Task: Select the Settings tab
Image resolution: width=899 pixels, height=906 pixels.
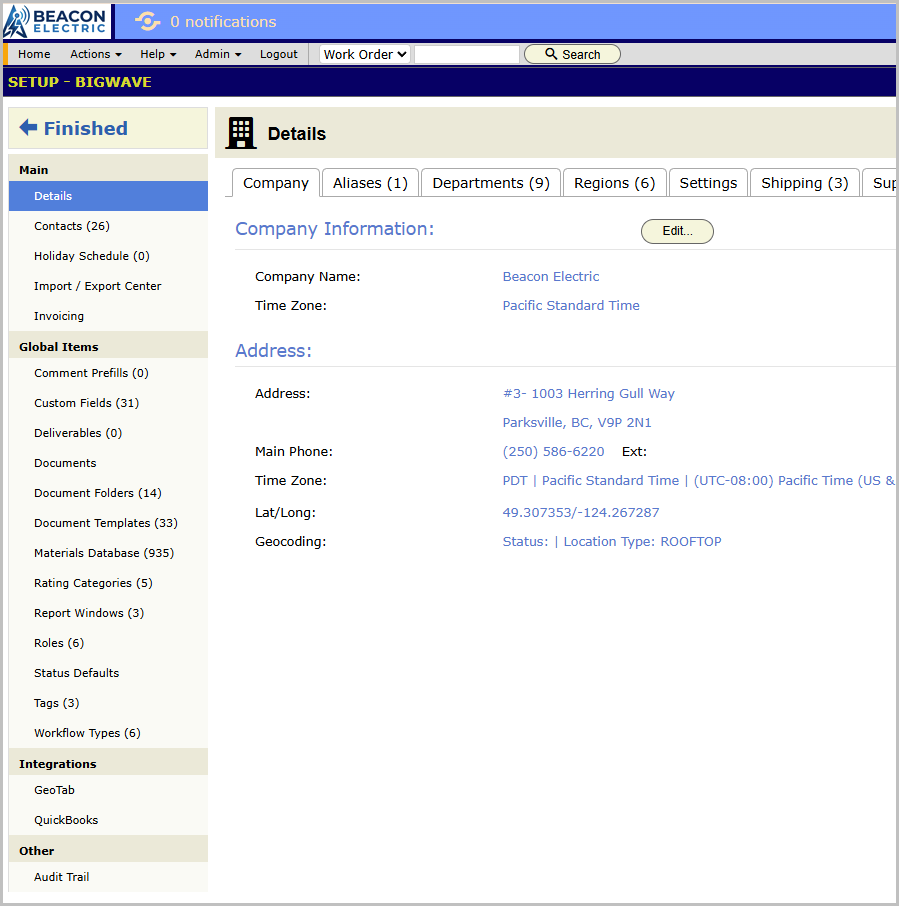Action: point(708,183)
